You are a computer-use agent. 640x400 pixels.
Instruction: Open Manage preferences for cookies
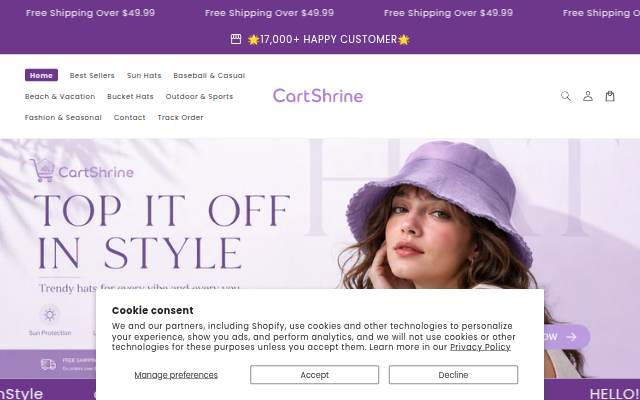[x=176, y=375]
